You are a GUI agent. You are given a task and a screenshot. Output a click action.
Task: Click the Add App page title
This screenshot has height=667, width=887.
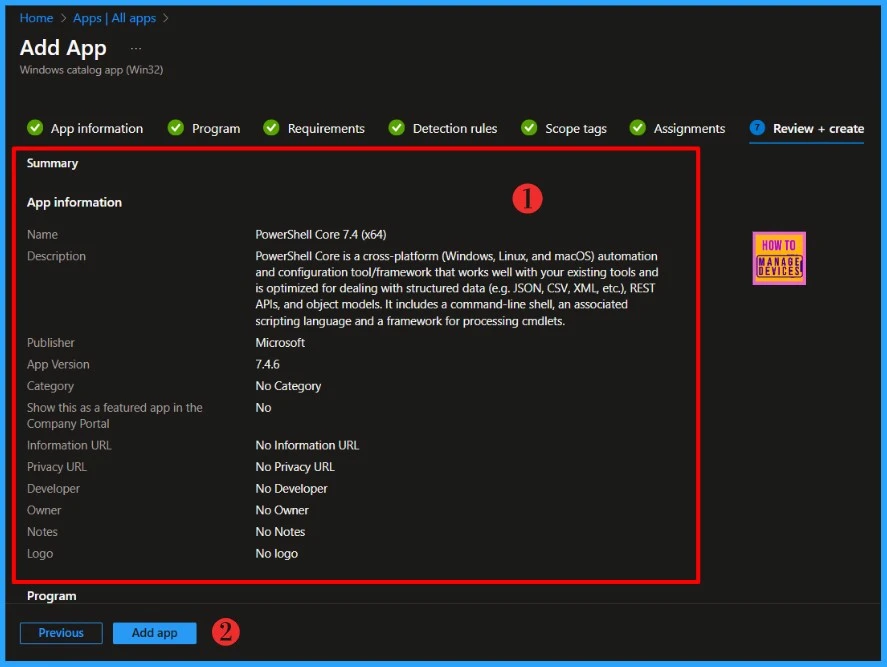(63, 48)
